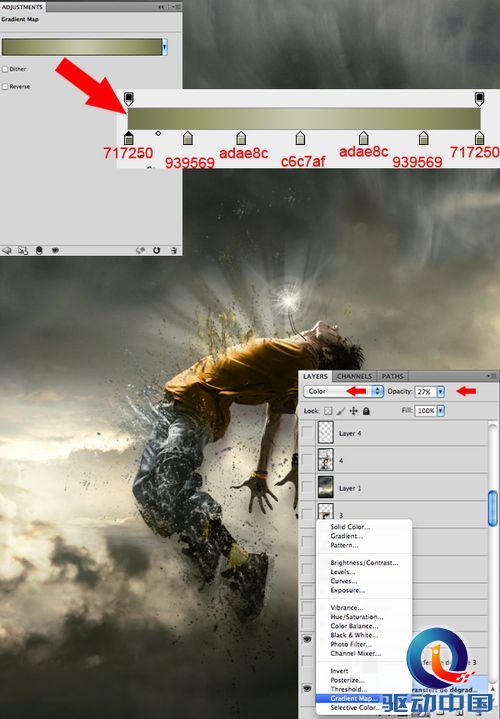Screen dimensions: 500x719
Task: Enable the Reverse checkbox
Action: pos(5,87)
